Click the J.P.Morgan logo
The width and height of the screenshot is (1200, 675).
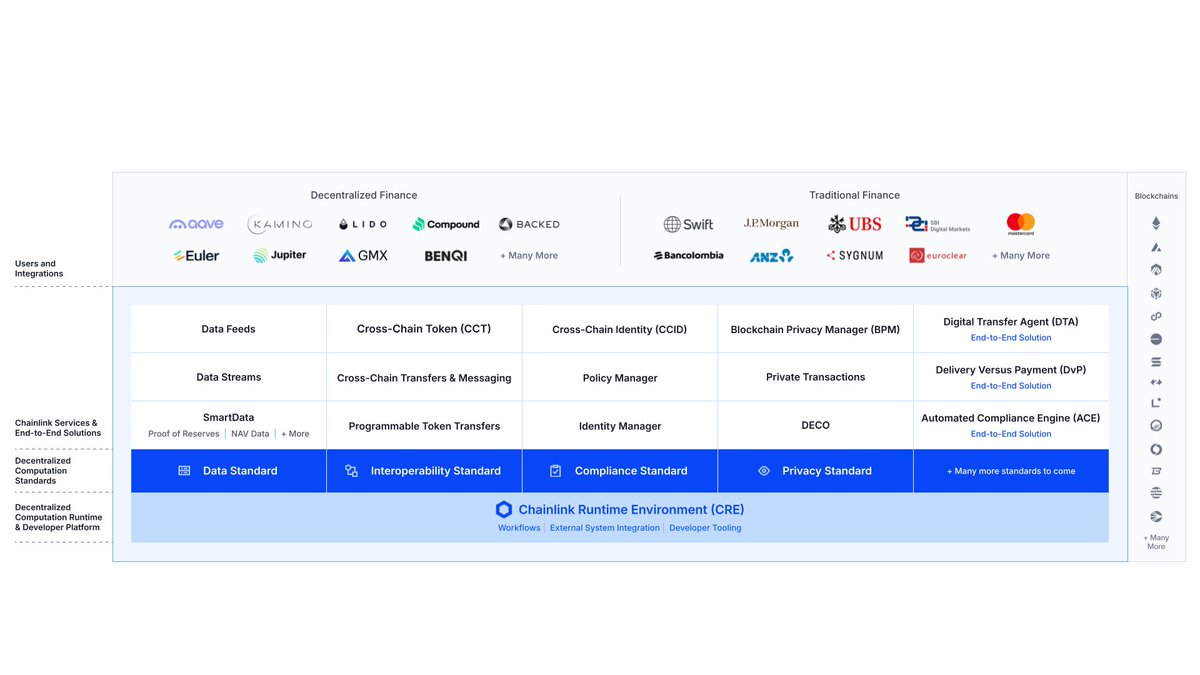[771, 223]
